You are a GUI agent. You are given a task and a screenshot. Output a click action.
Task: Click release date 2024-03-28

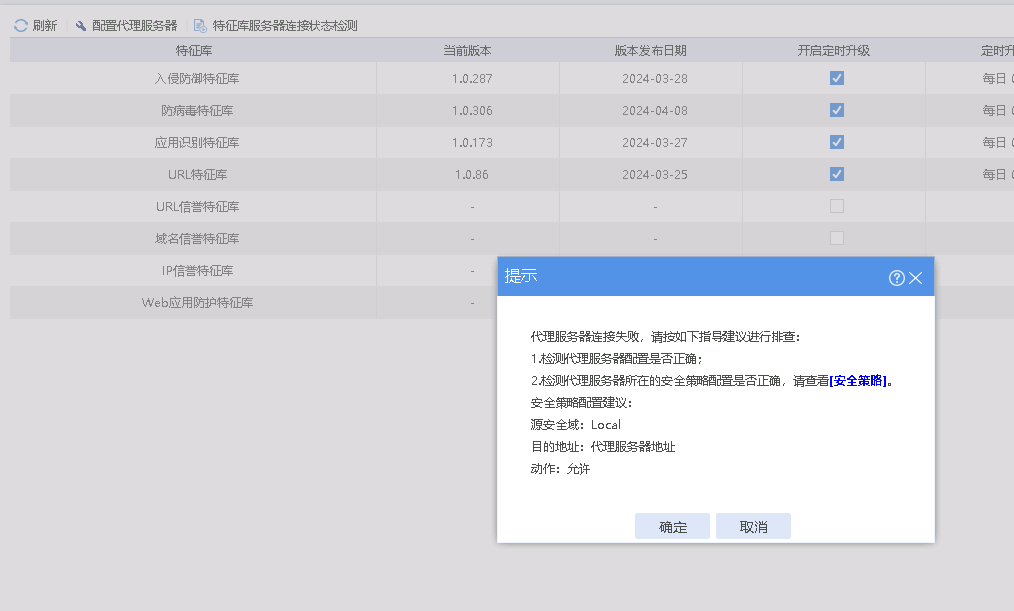[x=655, y=78]
